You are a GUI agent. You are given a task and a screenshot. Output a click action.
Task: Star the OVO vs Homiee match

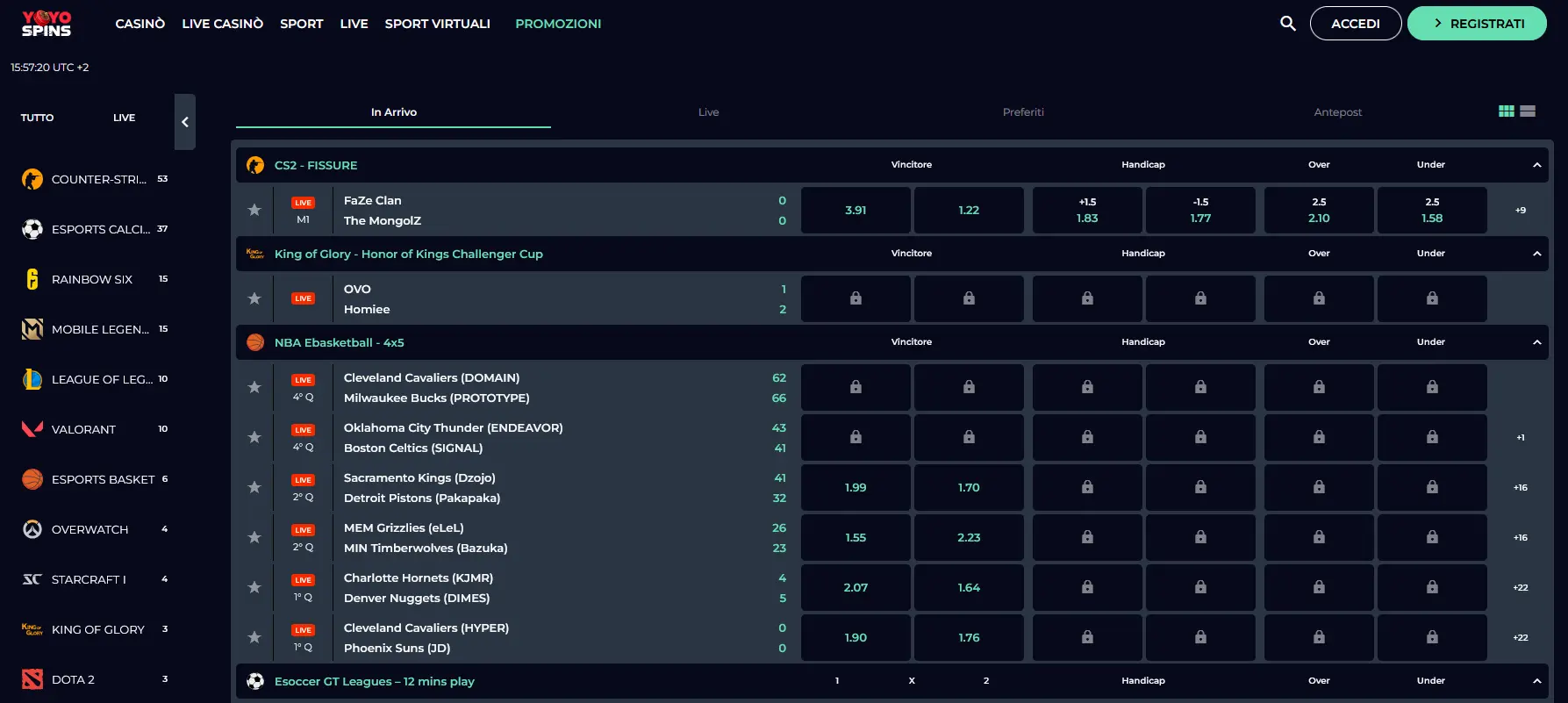tap(254, 298)
